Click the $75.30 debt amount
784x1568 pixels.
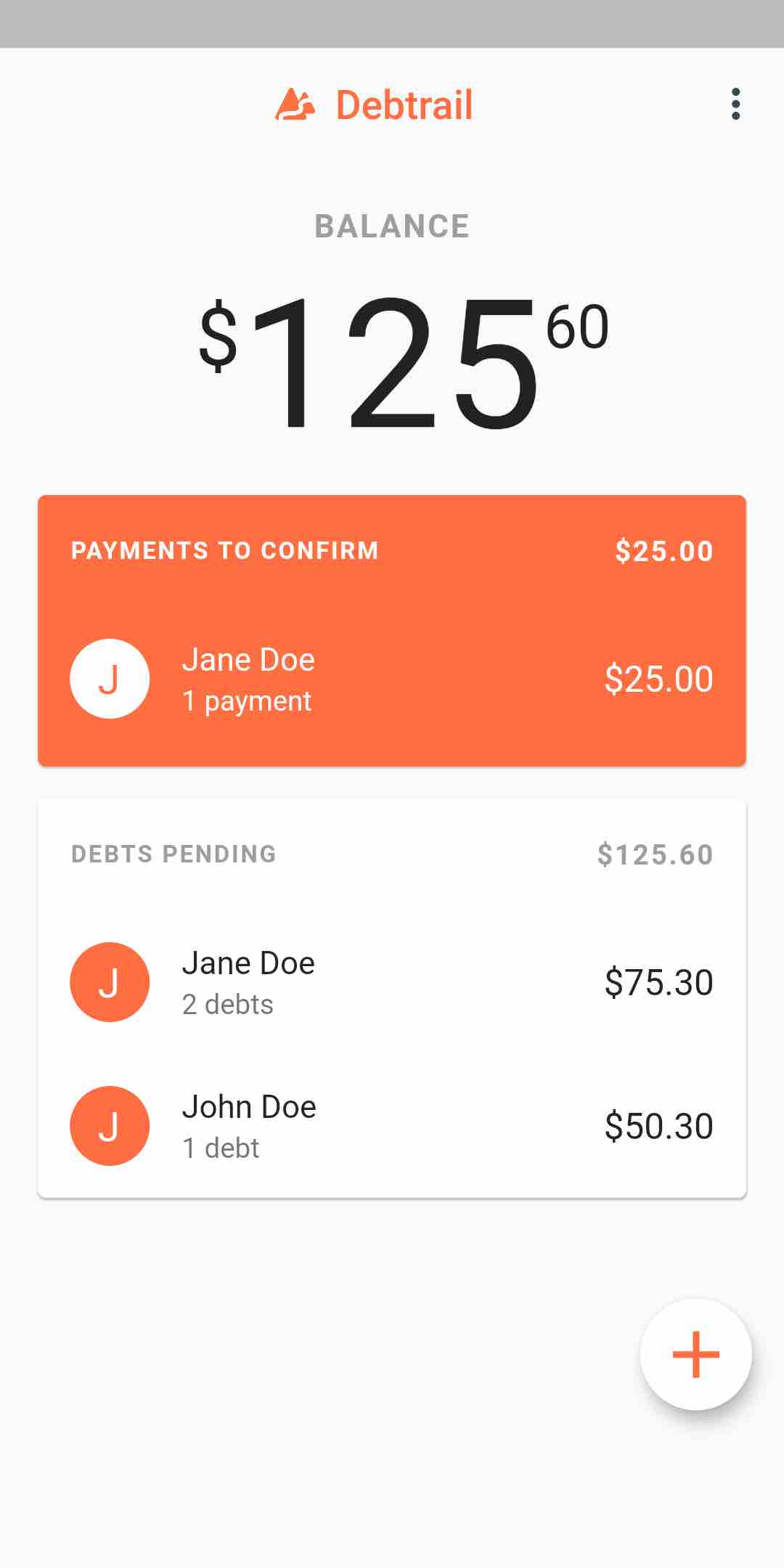pyautogui.click(x=658, y=982)
